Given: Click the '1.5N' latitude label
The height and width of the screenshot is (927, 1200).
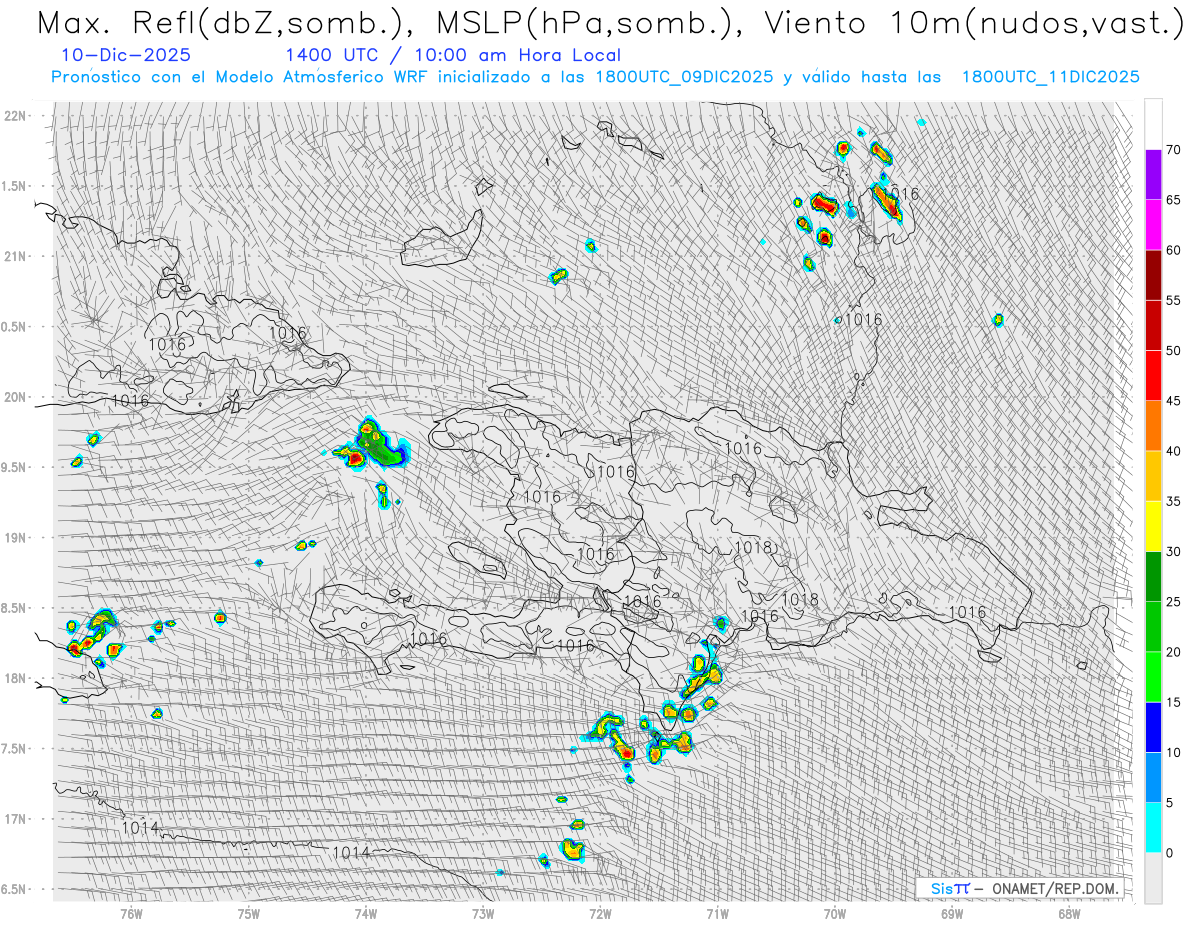Looking at the screenshot, I should pyautogui.click(x=13, y=186).
